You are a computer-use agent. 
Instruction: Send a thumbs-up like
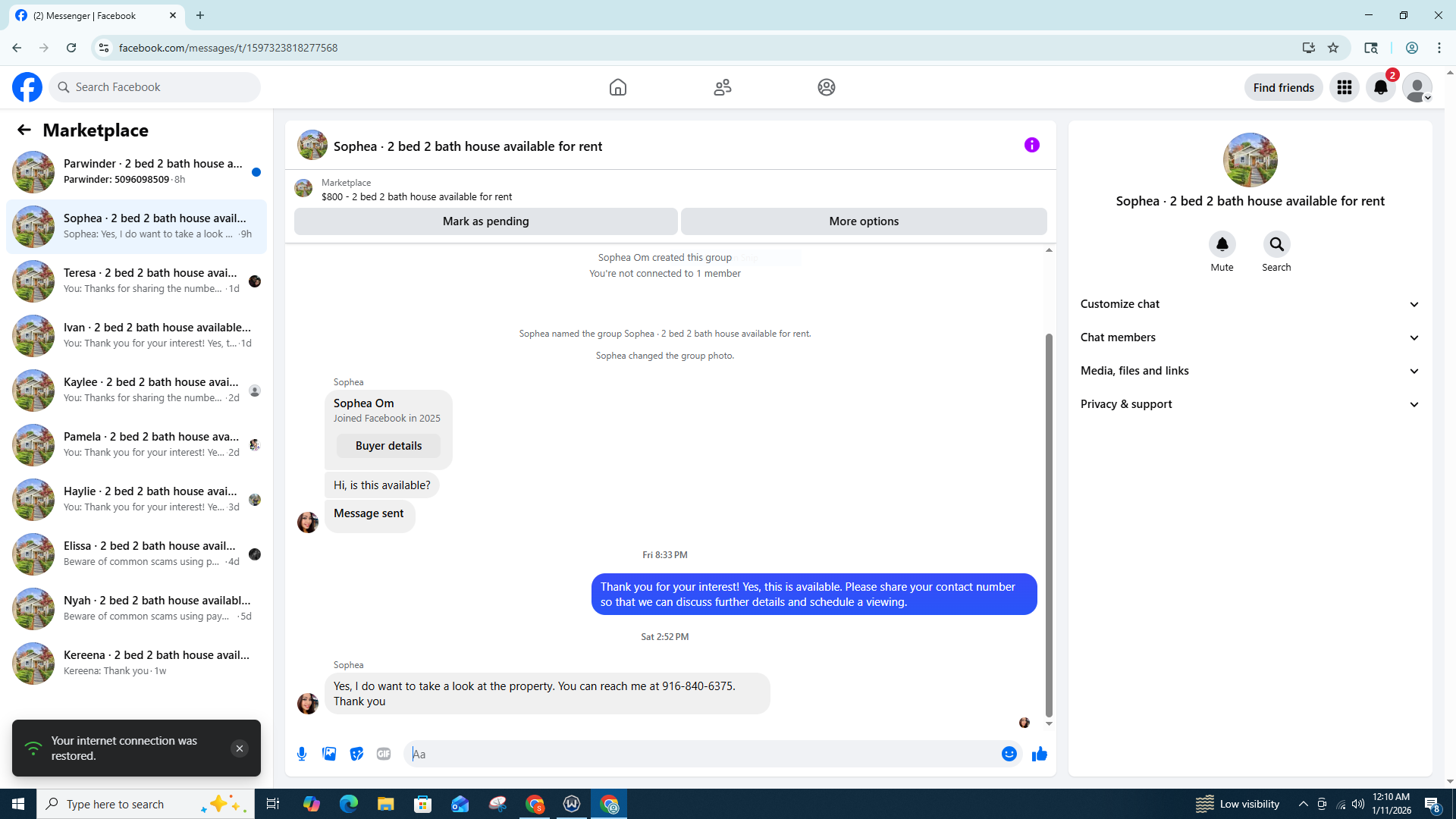pyautogui.click(x=1040, y=754)
